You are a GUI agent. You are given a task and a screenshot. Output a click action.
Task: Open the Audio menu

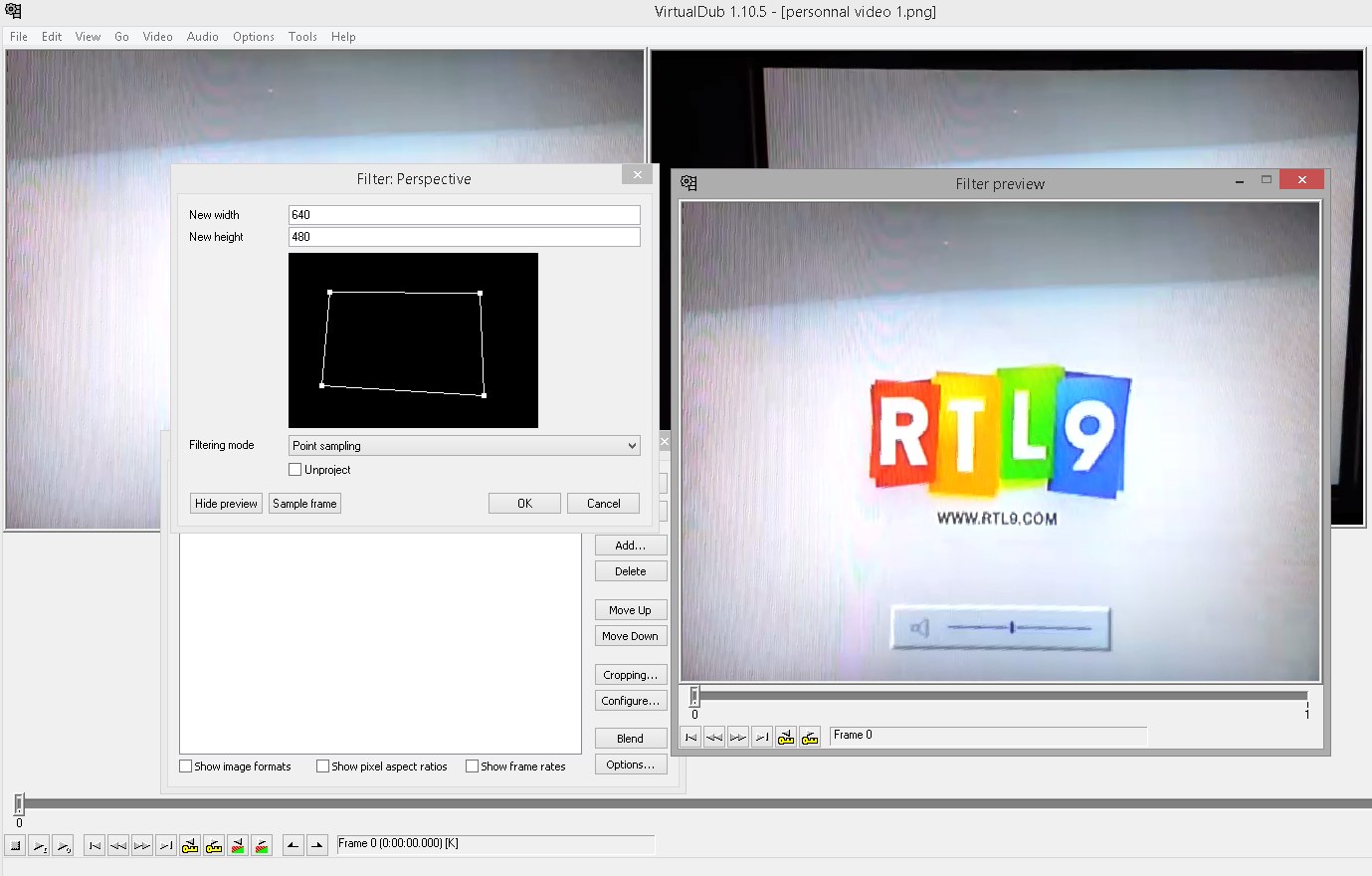[202, 37]
